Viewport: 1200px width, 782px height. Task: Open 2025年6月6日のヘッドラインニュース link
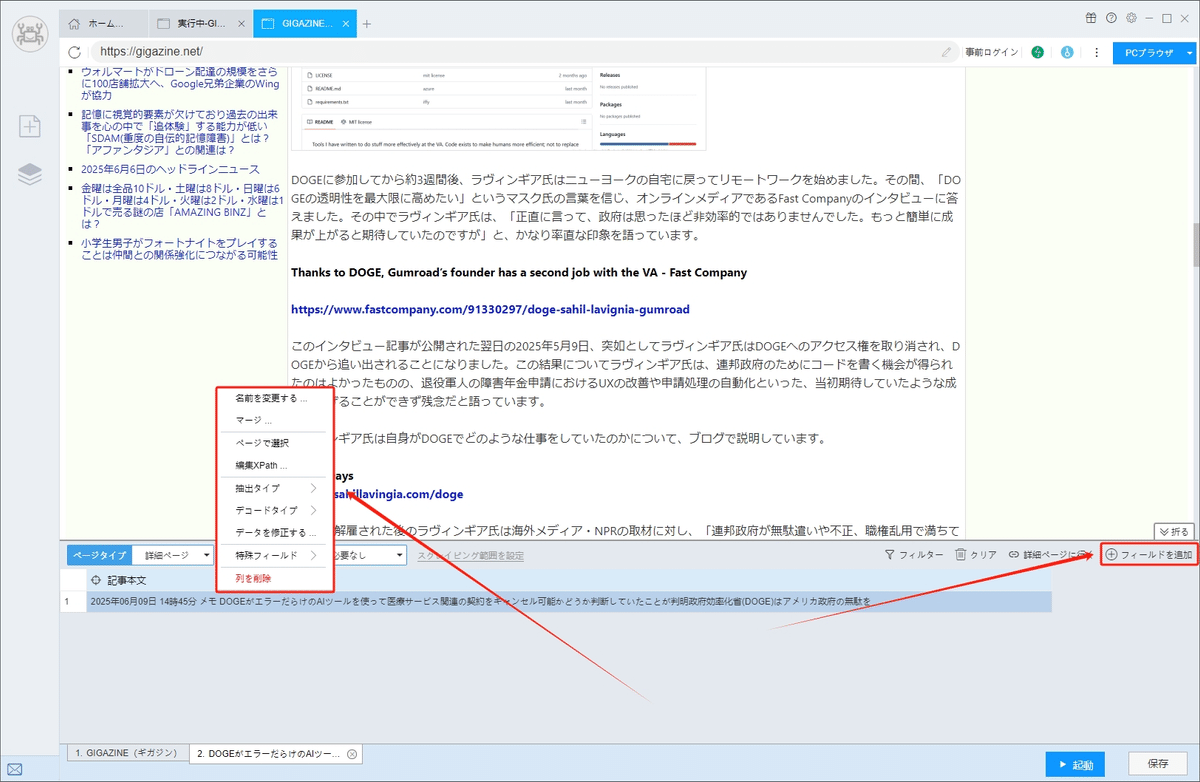tap(170, 169)
